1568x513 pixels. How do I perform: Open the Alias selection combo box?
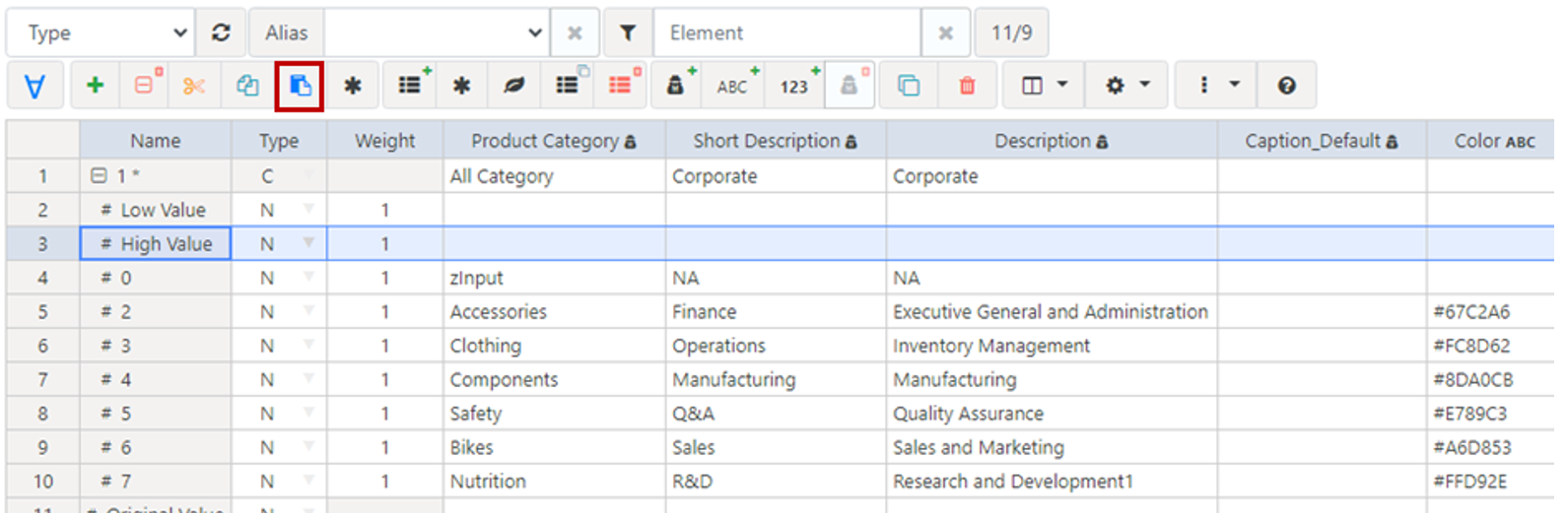[437, 33]
